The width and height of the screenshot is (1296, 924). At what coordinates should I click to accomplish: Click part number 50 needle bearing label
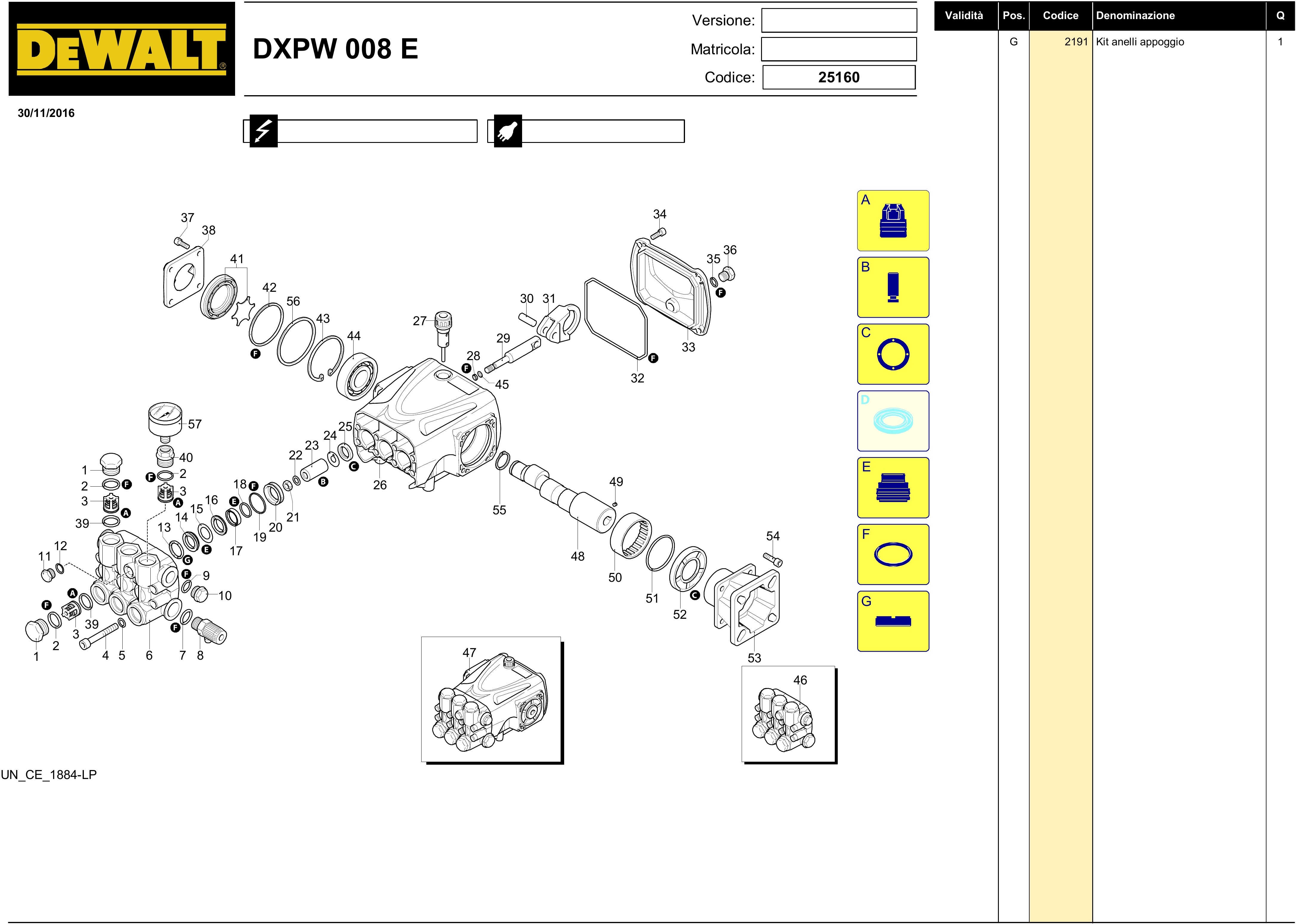615,578
